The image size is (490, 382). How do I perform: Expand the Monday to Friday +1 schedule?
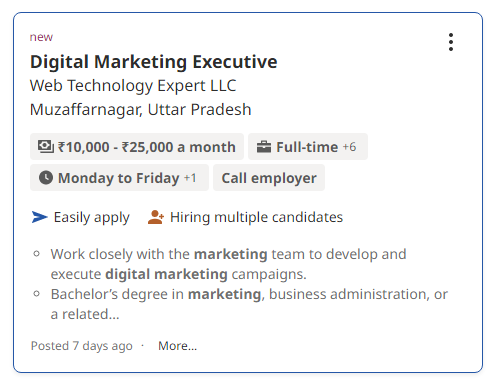click(x=119, y=178)
